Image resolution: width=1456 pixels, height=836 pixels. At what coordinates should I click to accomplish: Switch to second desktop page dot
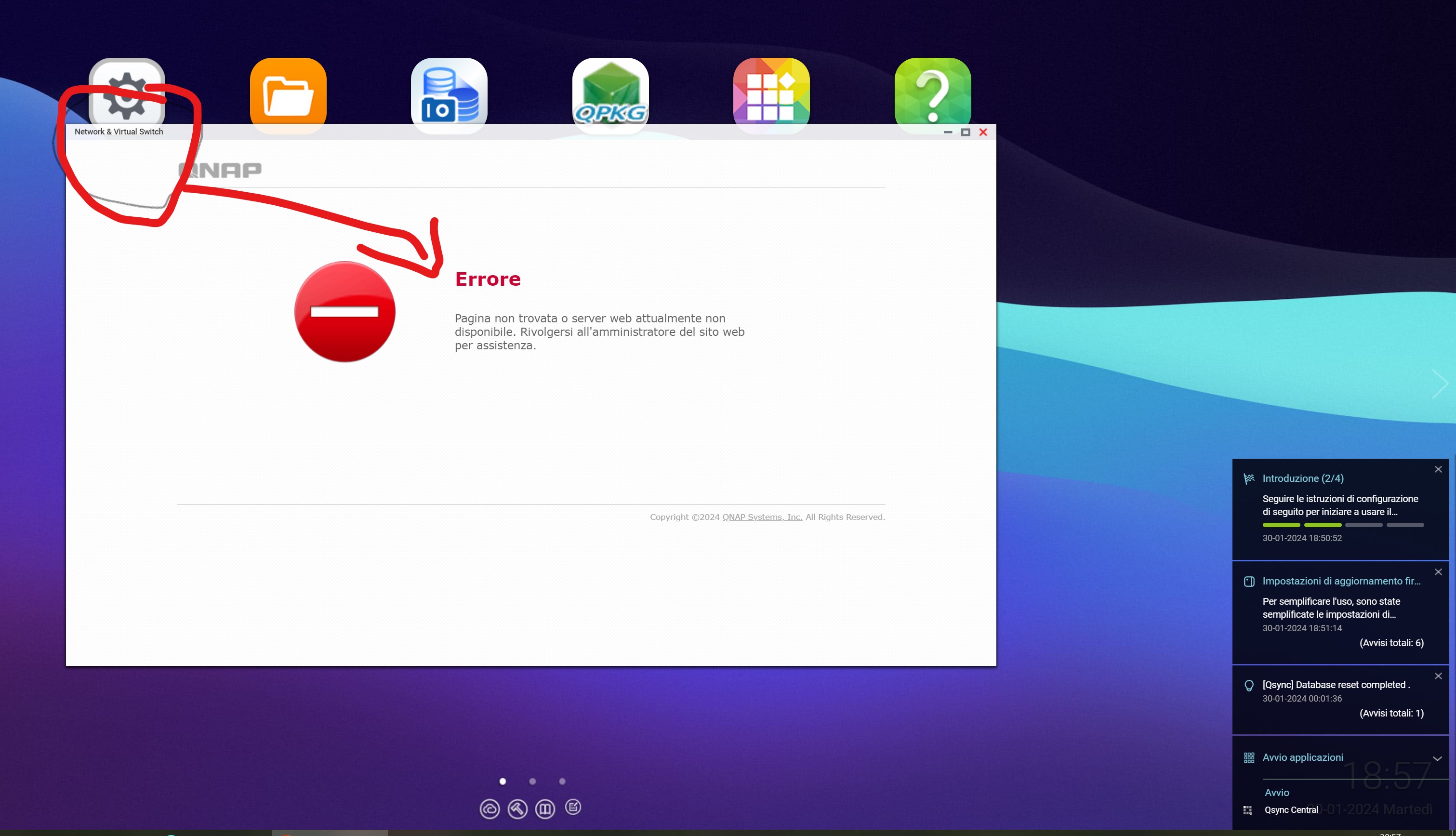[532, 782]
